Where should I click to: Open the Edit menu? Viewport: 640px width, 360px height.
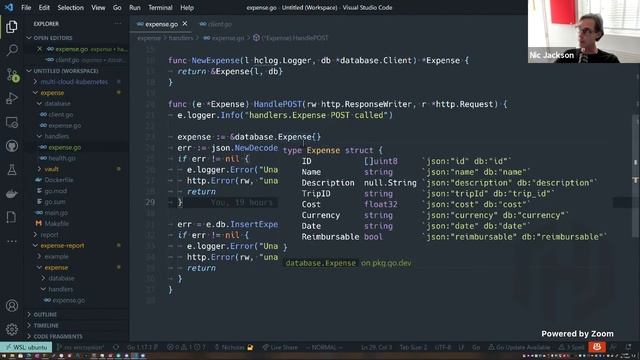click(x=44, y=7)
